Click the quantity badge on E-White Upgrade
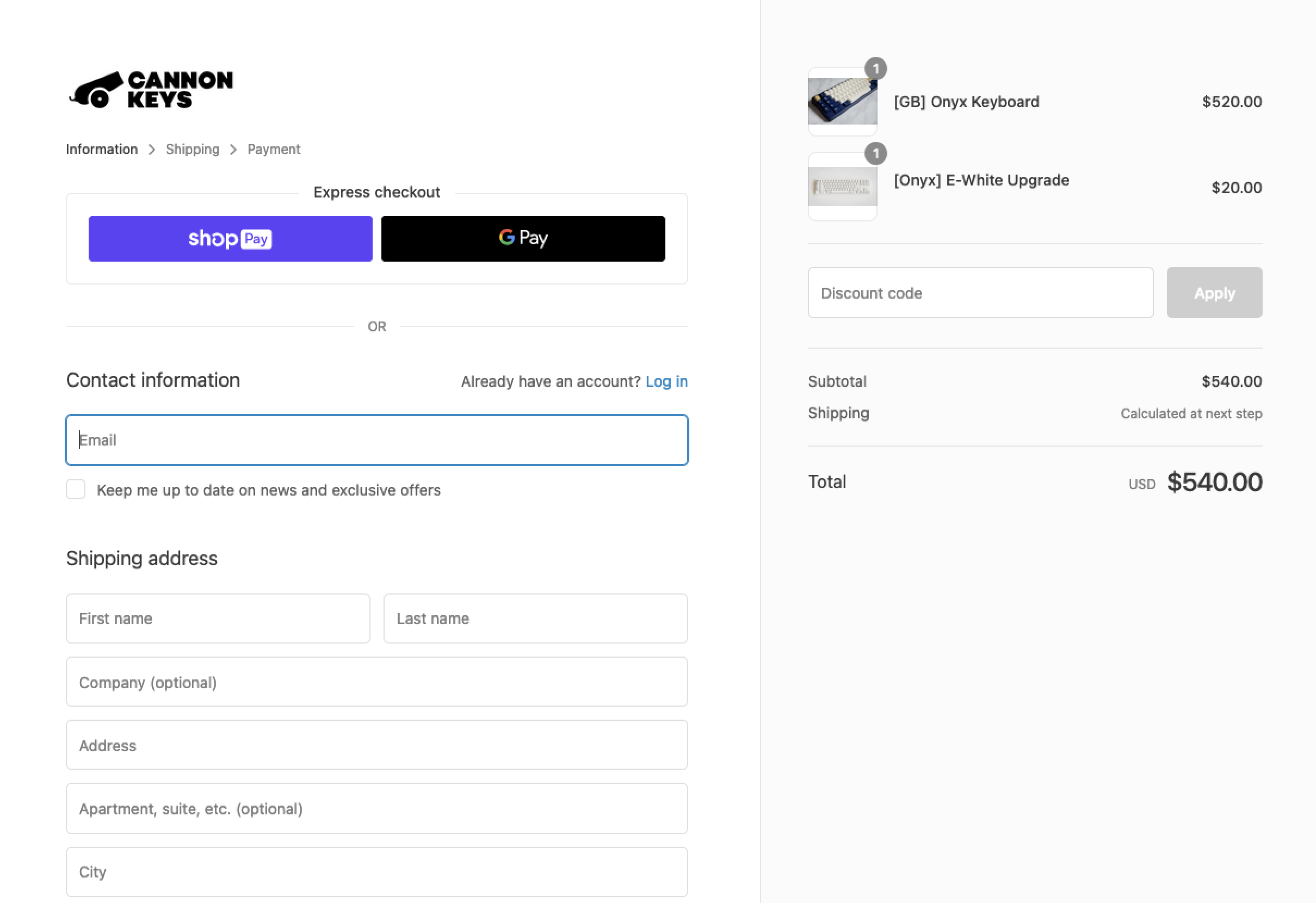Image resolution: width=1316 pixels, height=903 pixels. point(875,153)
